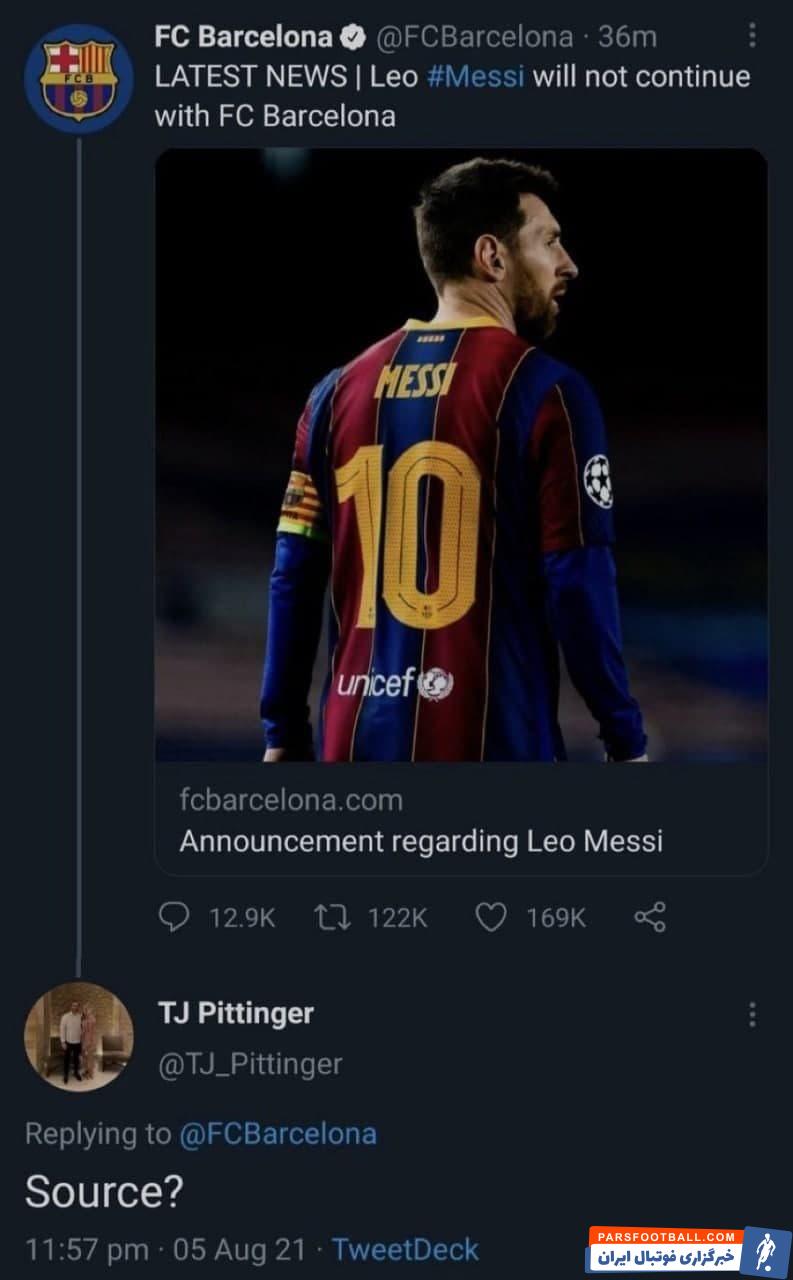This screenshot has width=793, height=1280.
Task: Click the TweetDeck source link
Action: coord(405,1249)
